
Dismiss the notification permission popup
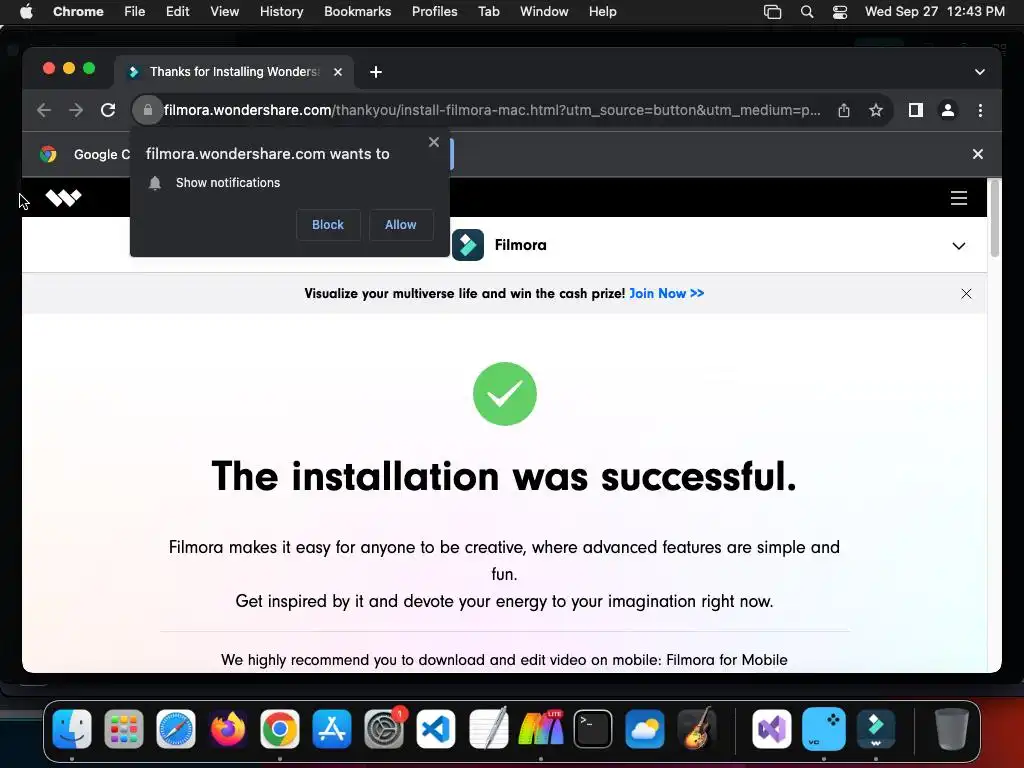434,142
